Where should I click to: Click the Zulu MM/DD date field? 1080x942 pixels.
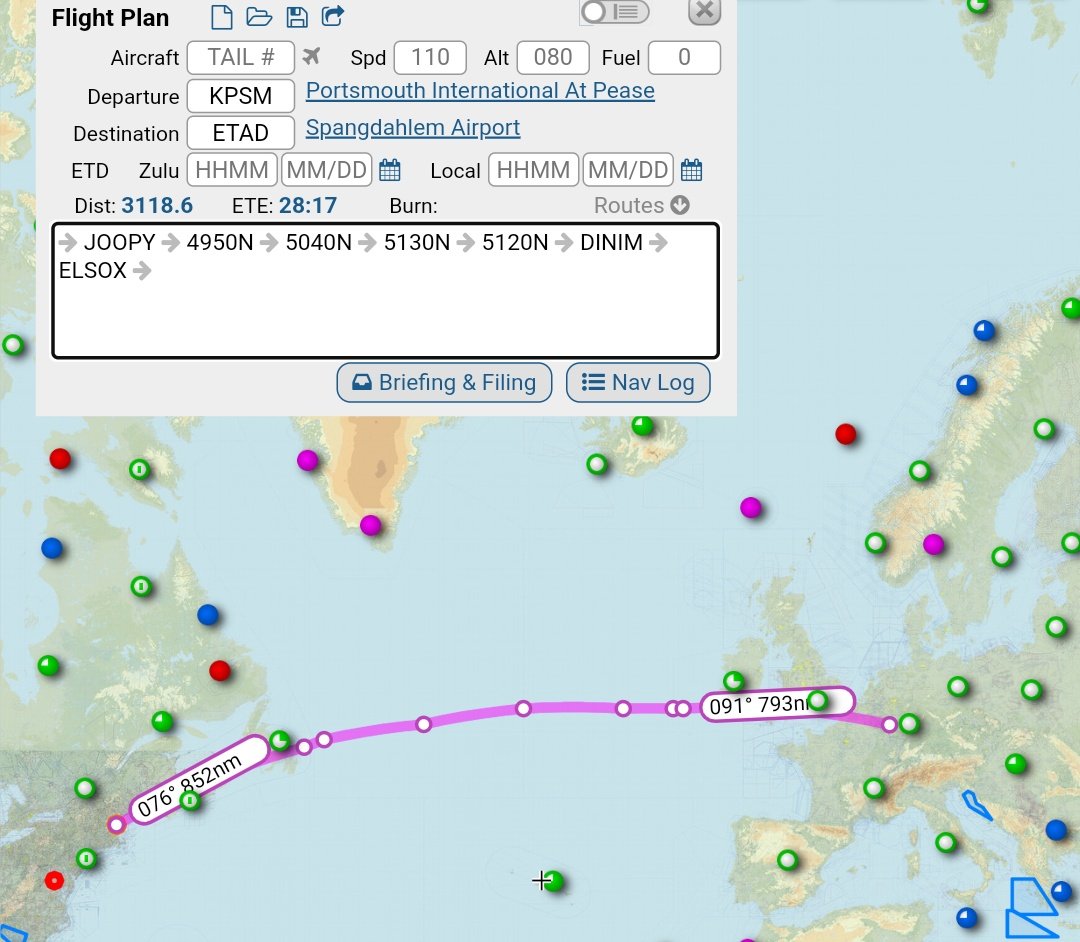[326, 170]
